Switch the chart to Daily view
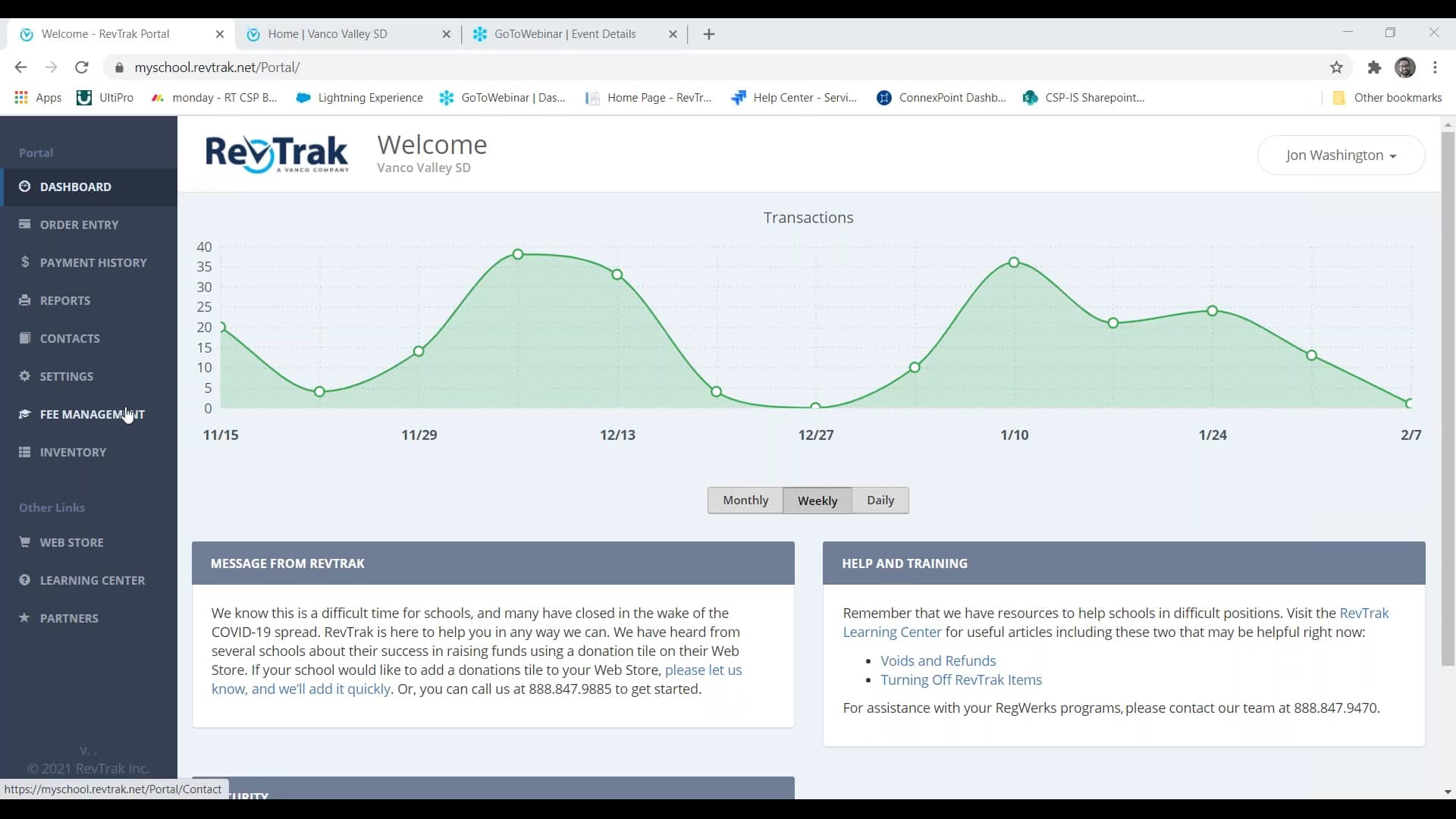 click(x=880, y=500)
